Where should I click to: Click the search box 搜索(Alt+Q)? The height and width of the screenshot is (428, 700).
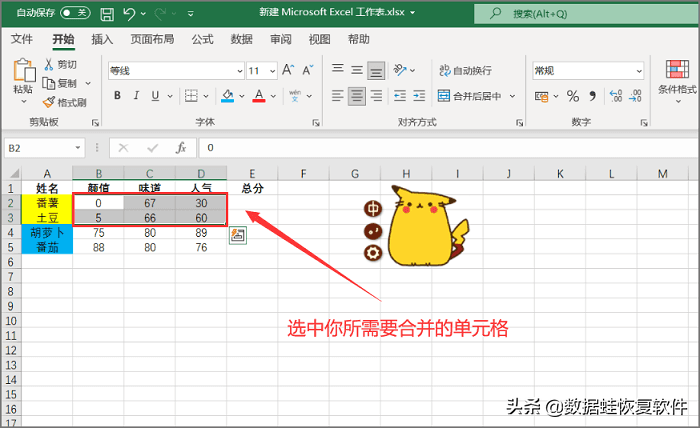(586, 14)
